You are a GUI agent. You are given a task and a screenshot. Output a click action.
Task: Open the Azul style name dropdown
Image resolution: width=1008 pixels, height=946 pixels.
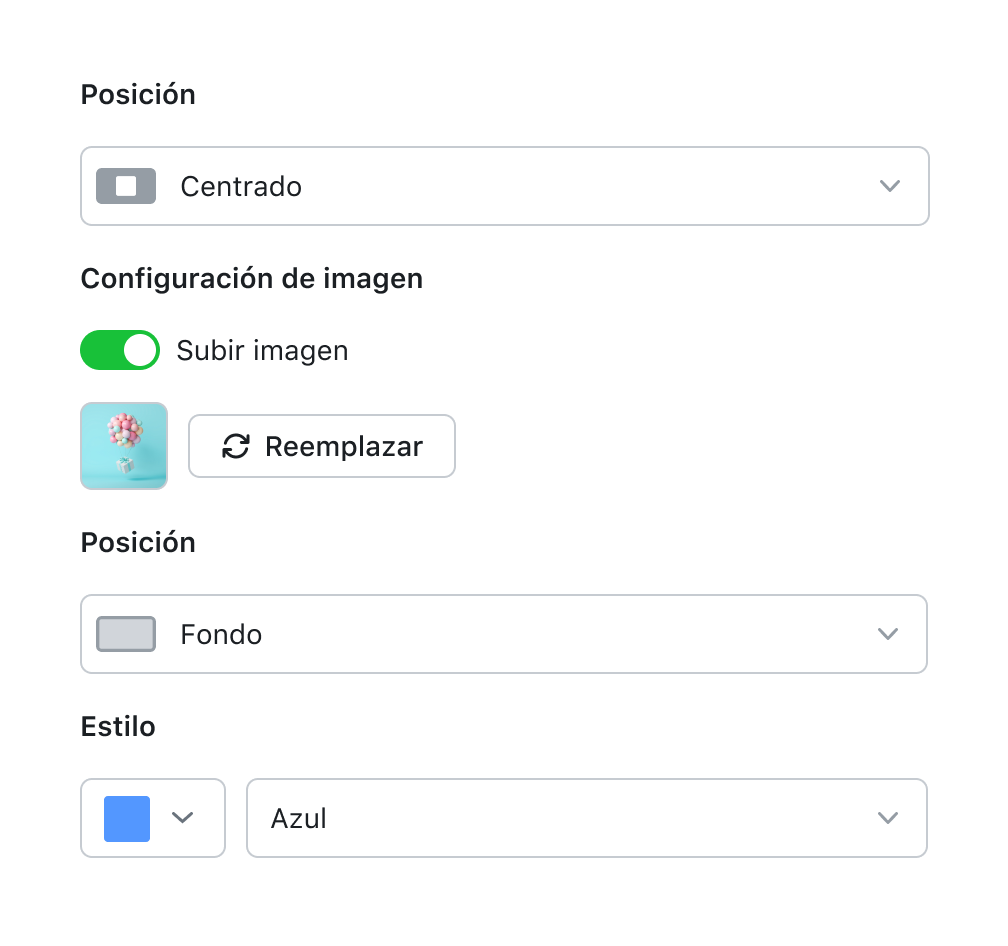pyautogui.click(x=586, y=818)
